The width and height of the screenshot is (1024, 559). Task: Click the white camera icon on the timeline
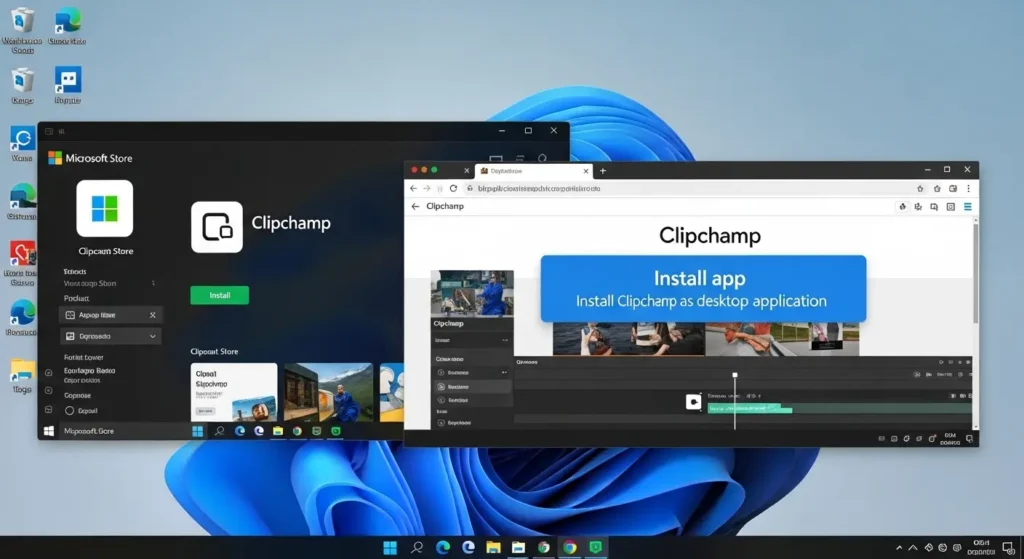pos(693,402)
